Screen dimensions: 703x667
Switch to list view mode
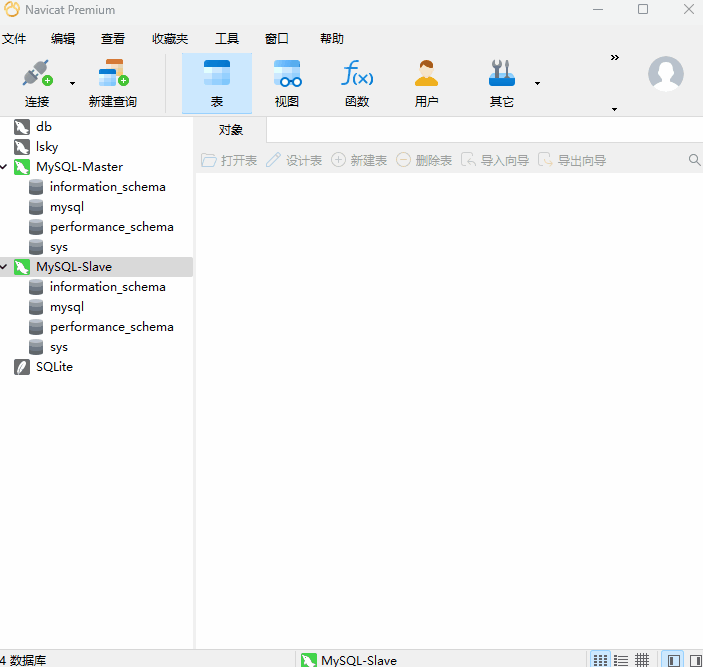(x=621, y=660)
